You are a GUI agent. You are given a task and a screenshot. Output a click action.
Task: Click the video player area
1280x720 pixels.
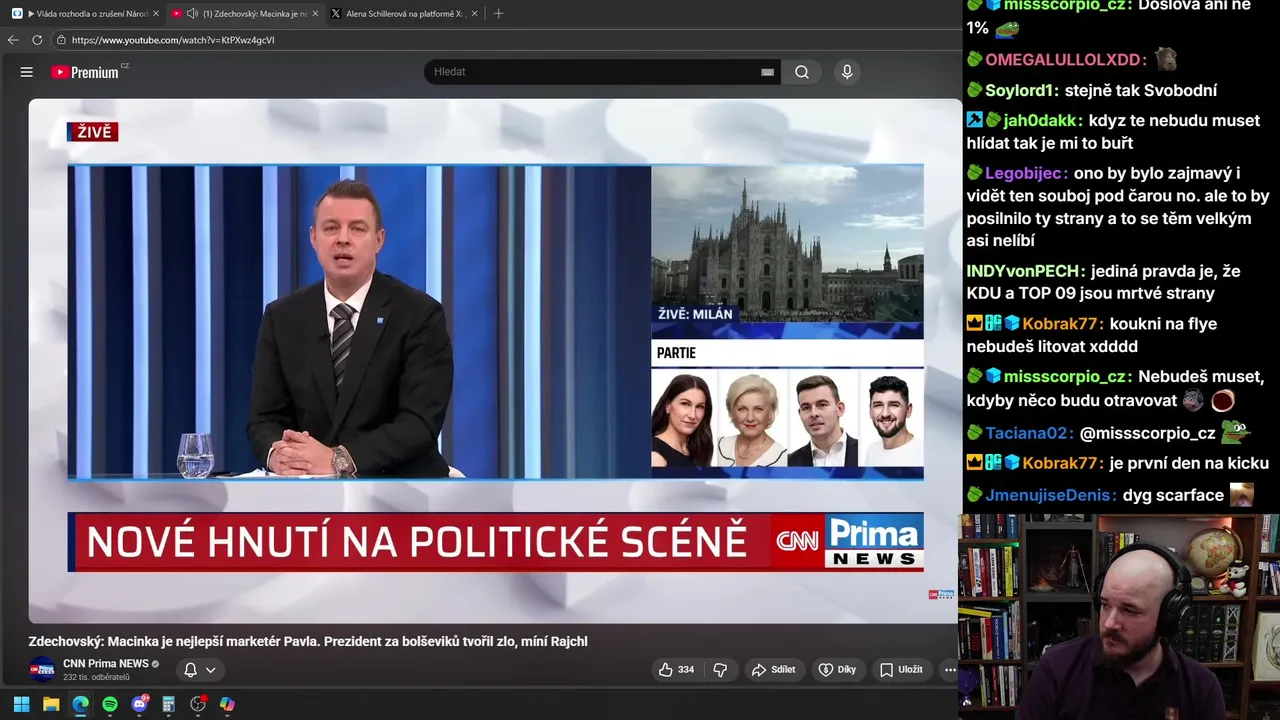tap(495, 360)
